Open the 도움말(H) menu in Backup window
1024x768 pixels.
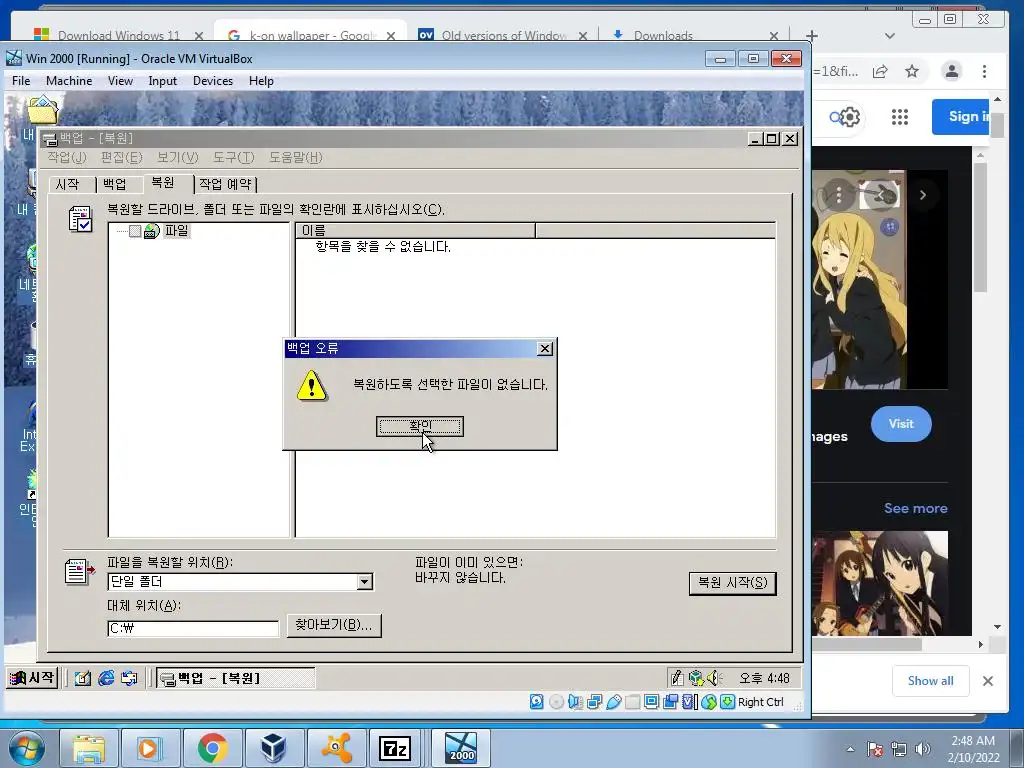pos(296,157)
